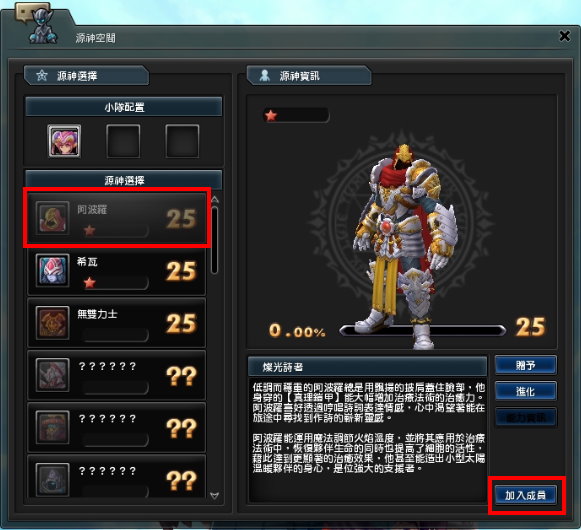This screenshot has height=530, width=581.
Task: Click the experience progress bar at 0.00%
Action: [x=422, y=331]
